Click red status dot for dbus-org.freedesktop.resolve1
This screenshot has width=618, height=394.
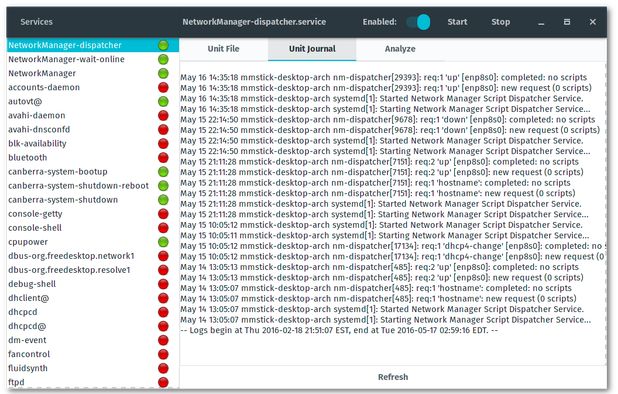(163, 270)
